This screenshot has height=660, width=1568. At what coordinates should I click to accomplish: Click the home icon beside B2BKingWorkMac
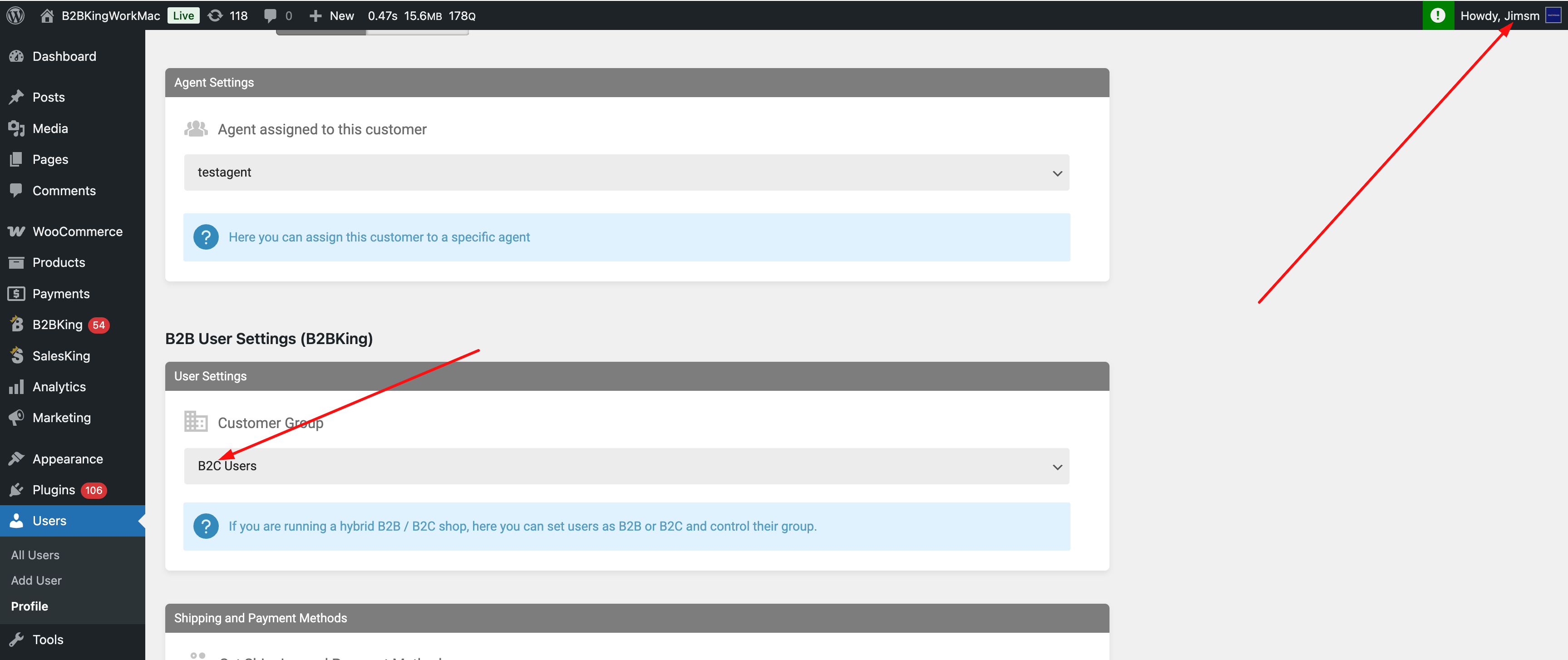[x=47, y=16]
